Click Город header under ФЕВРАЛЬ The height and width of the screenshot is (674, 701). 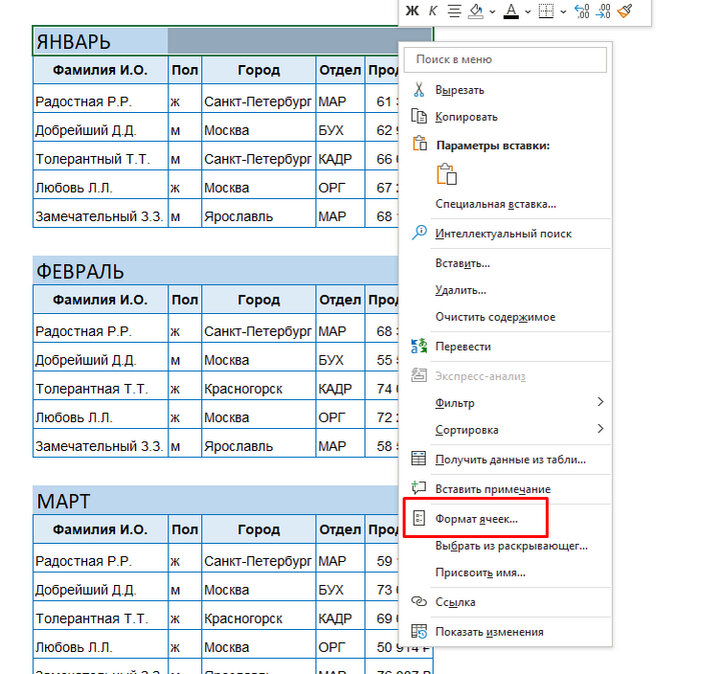(259, 299)
